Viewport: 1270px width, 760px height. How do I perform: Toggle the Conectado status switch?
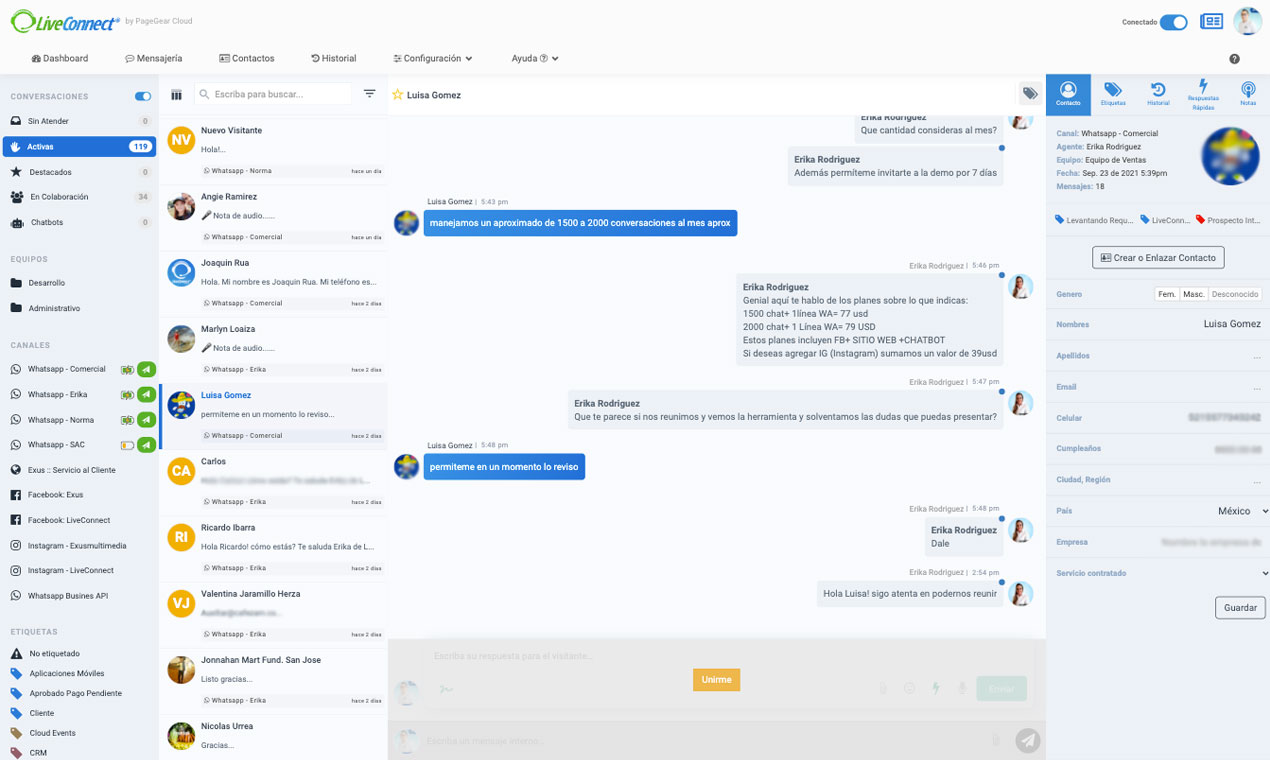1173,22
